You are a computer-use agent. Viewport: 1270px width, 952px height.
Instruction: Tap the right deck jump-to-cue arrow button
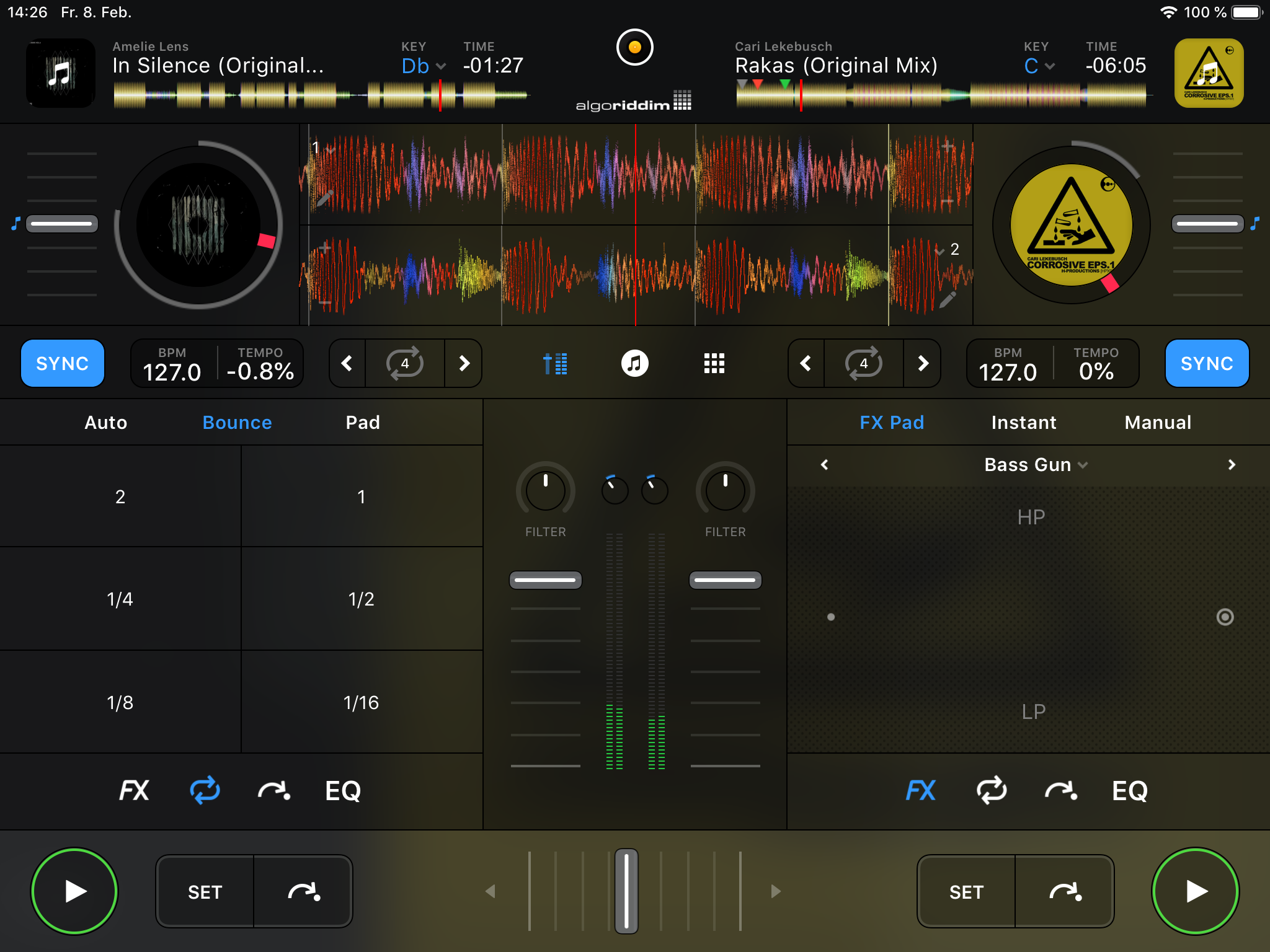1064,892
